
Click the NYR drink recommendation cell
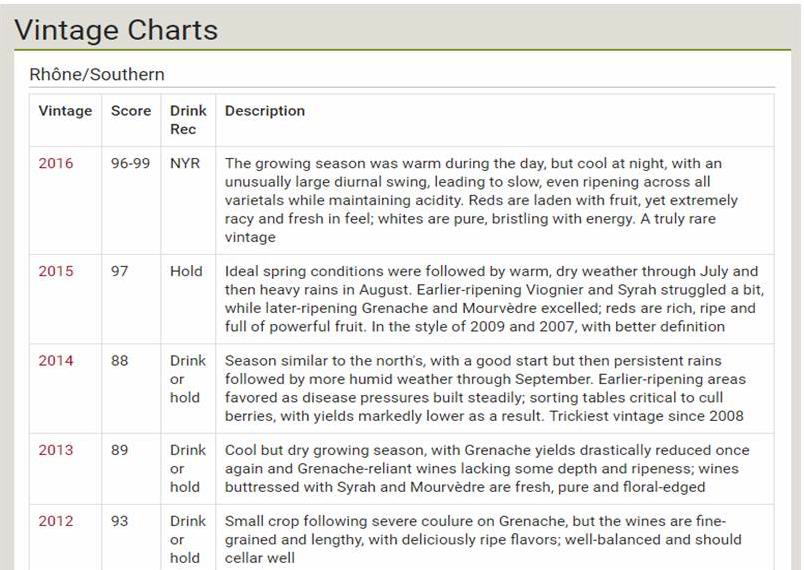[185, 164]
